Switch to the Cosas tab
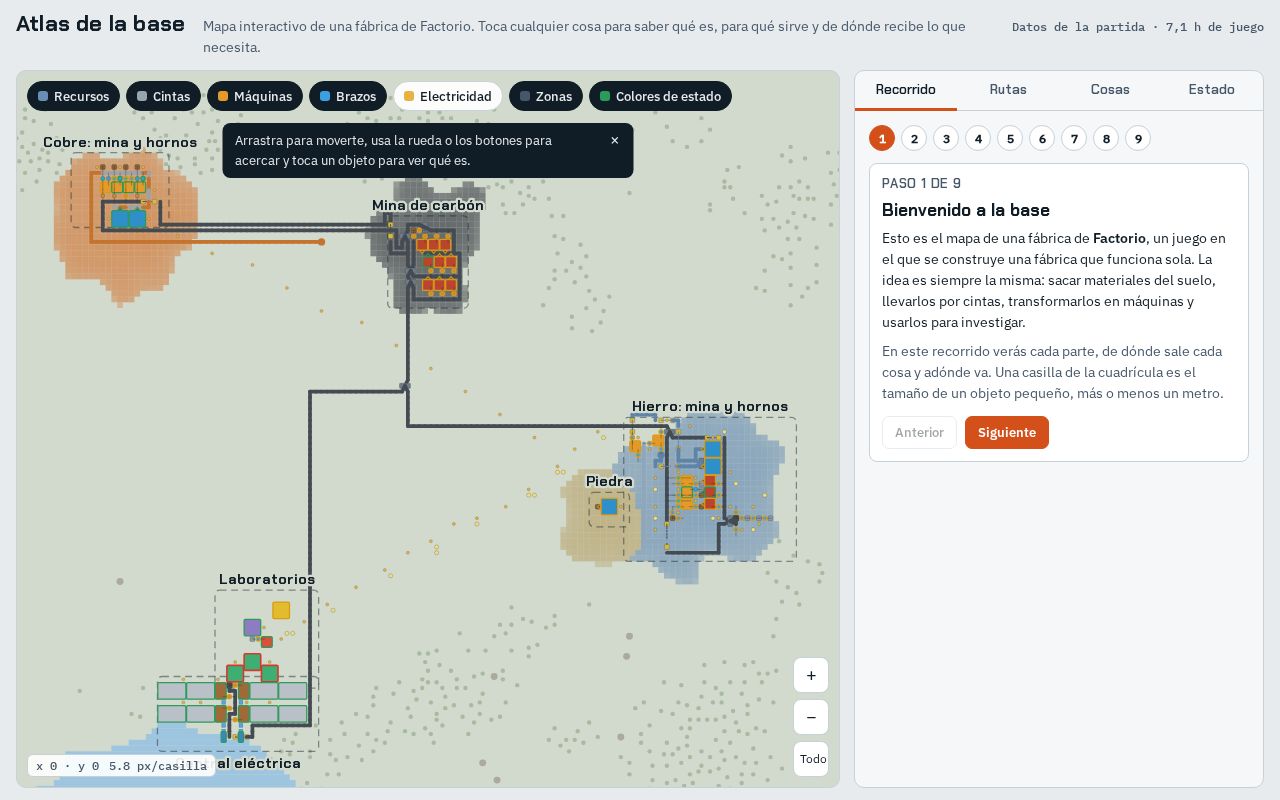The height and width of the screenshot is (800, 1280). click(1110, 90)
